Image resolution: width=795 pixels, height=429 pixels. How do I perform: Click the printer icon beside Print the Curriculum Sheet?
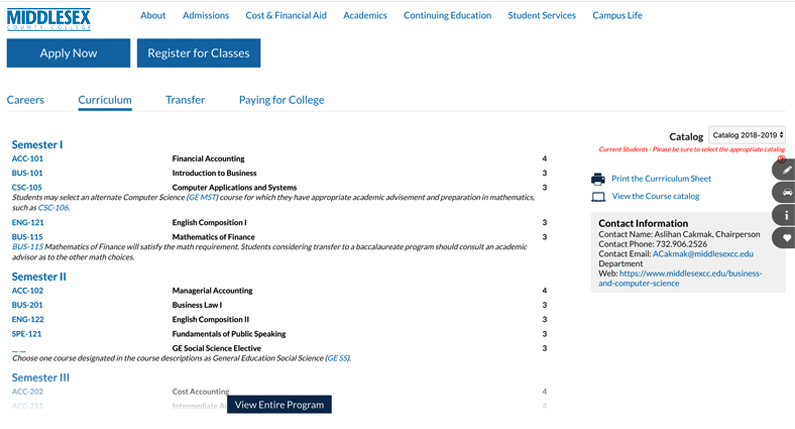[x=598, y=179]
